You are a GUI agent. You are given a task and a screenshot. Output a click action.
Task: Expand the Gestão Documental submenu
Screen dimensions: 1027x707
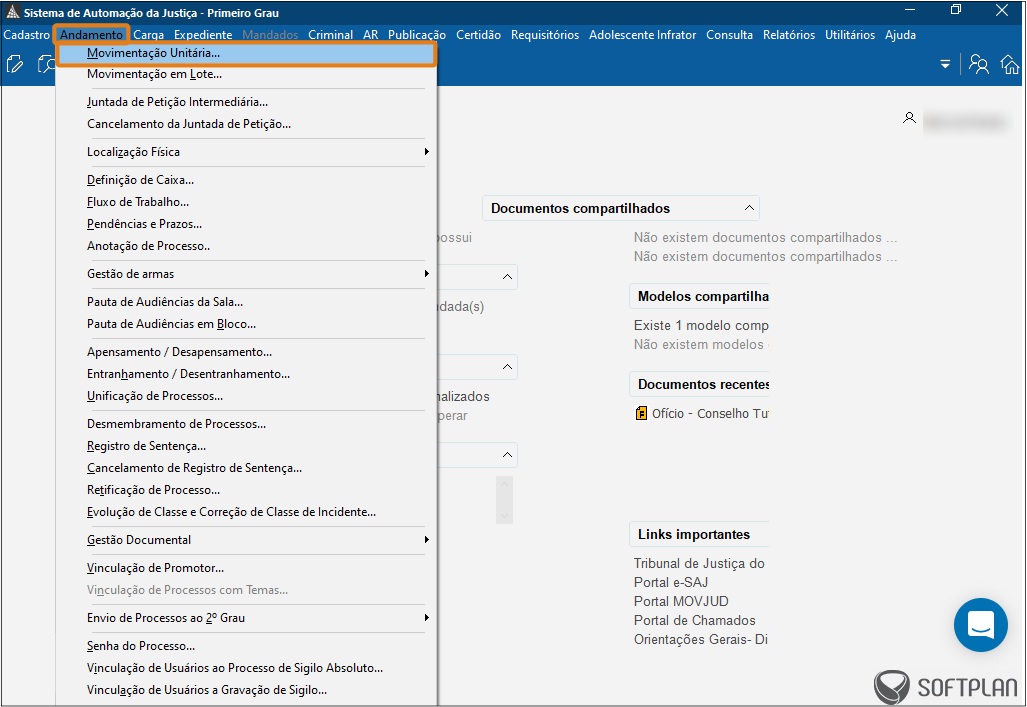[x=426, y=540]
